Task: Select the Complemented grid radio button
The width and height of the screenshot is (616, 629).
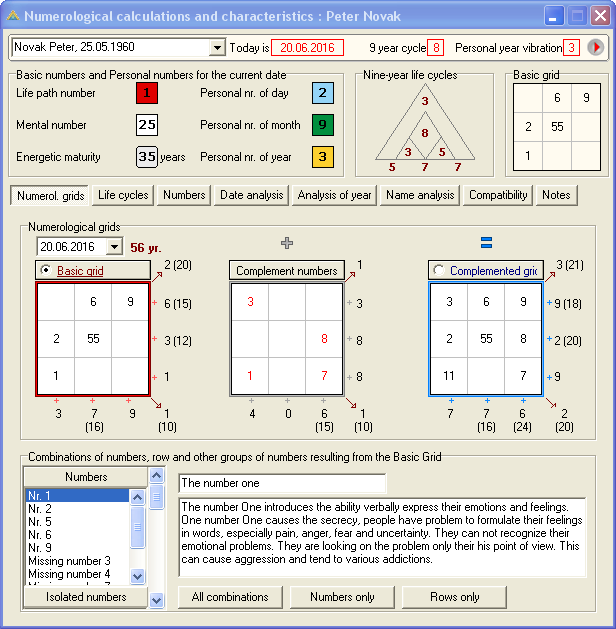Action: click(439, 271)
